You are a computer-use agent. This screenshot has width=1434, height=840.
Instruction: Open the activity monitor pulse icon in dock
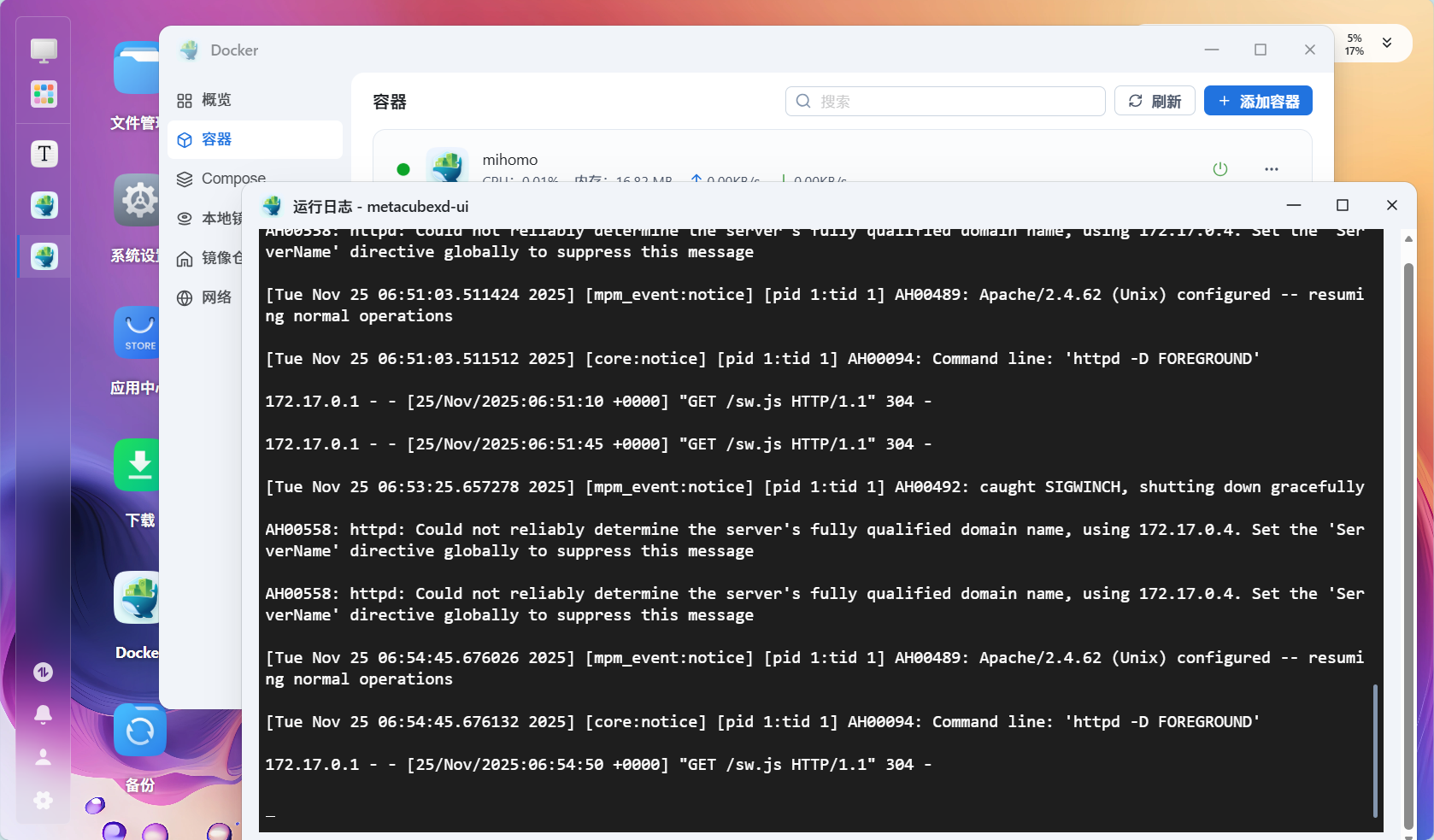(44, 673)
